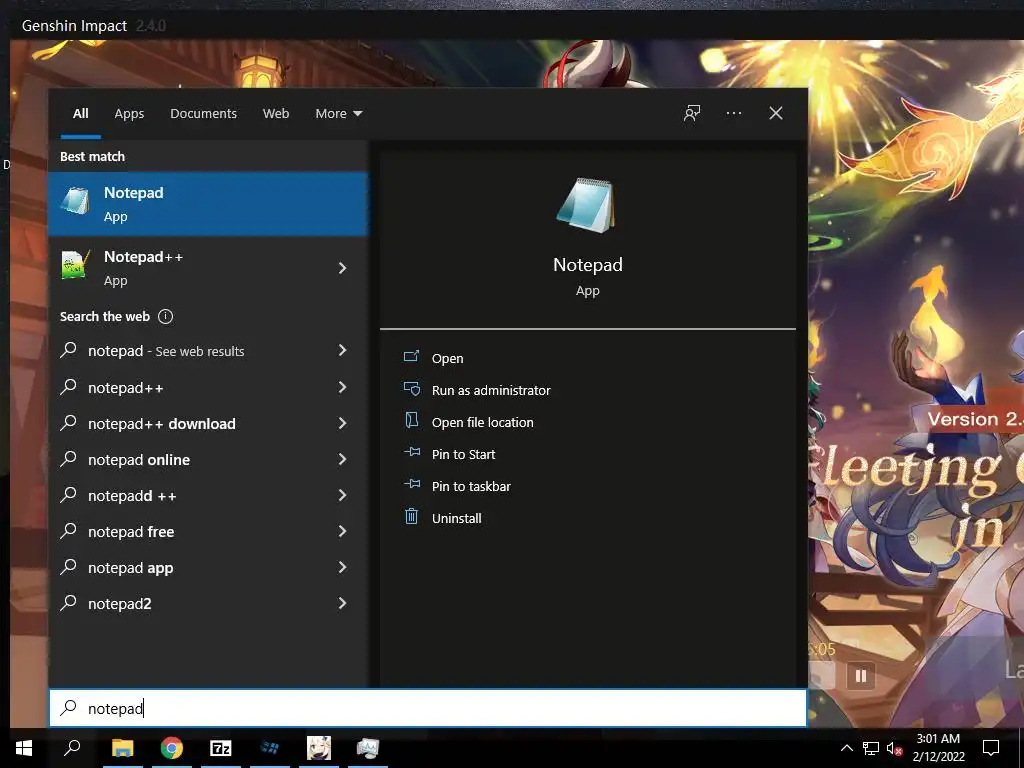Click the Notepad++ icon in results
This screenshot has width=1024, height=768.
(x=76, y=264)
